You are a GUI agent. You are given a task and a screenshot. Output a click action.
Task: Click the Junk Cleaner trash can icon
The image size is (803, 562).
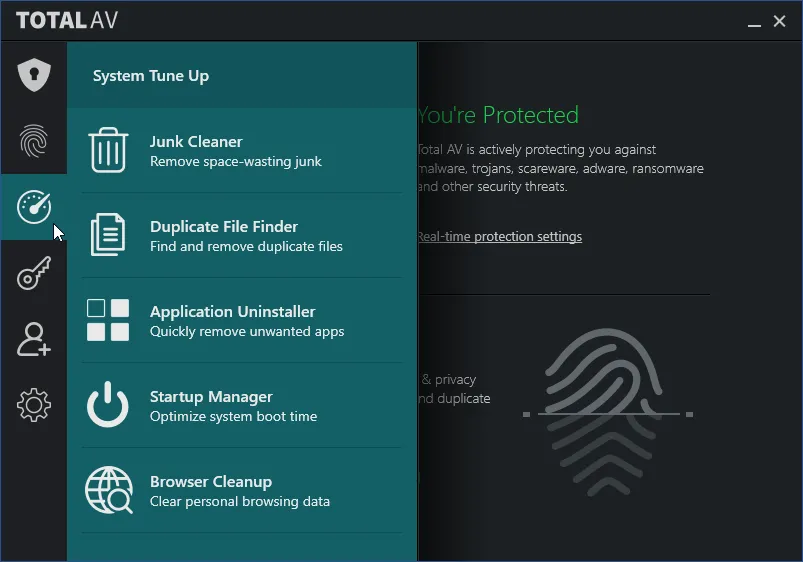coord(108,150)
